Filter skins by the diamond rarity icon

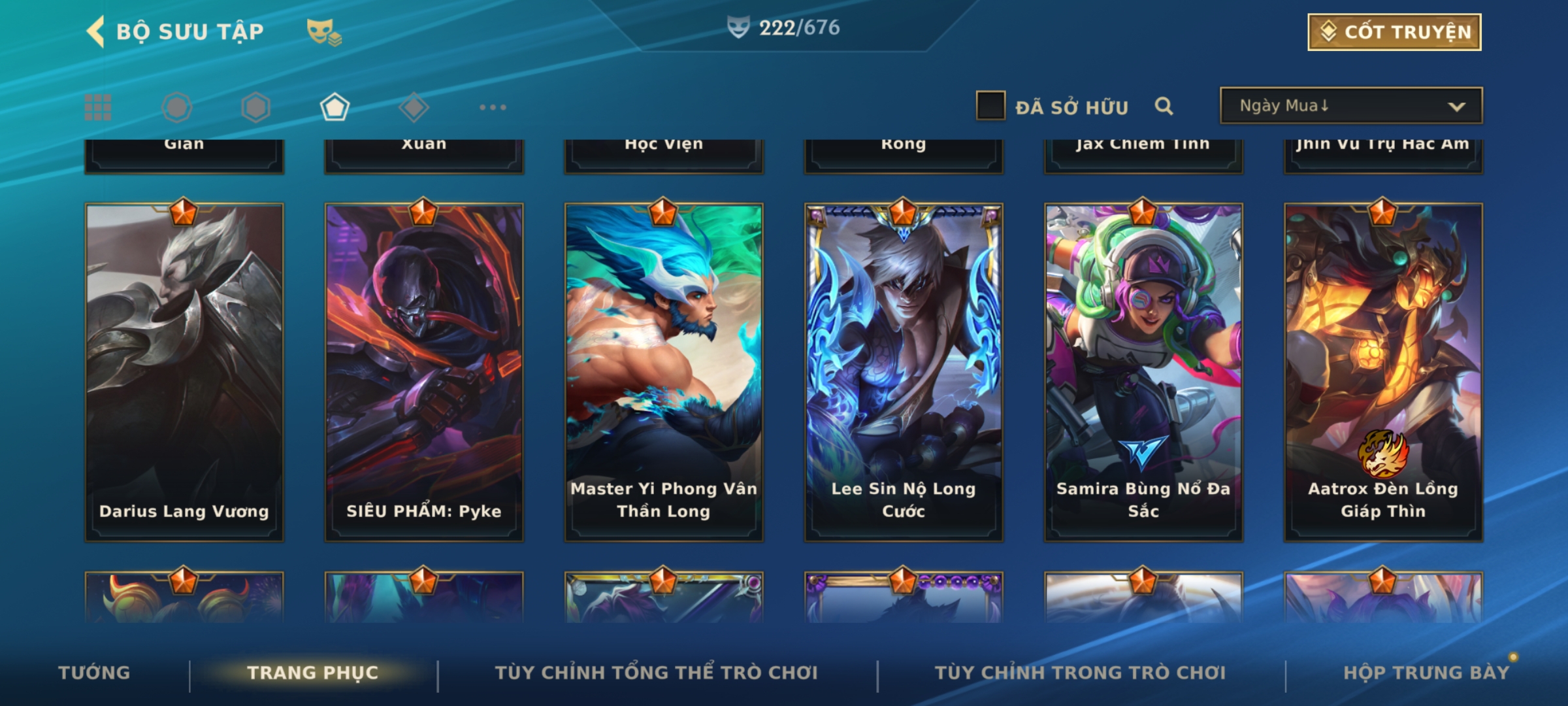[414, 107]
